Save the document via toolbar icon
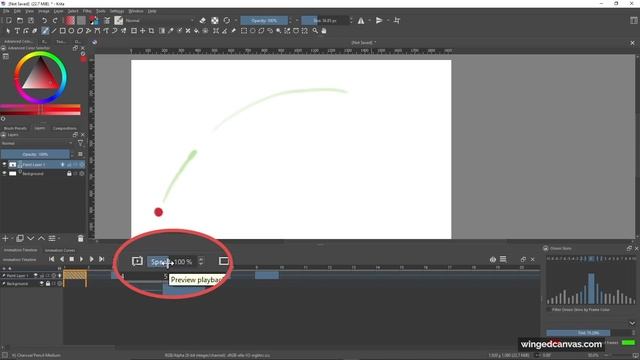The width and height of the screenshot is (640, 360). 31,20
